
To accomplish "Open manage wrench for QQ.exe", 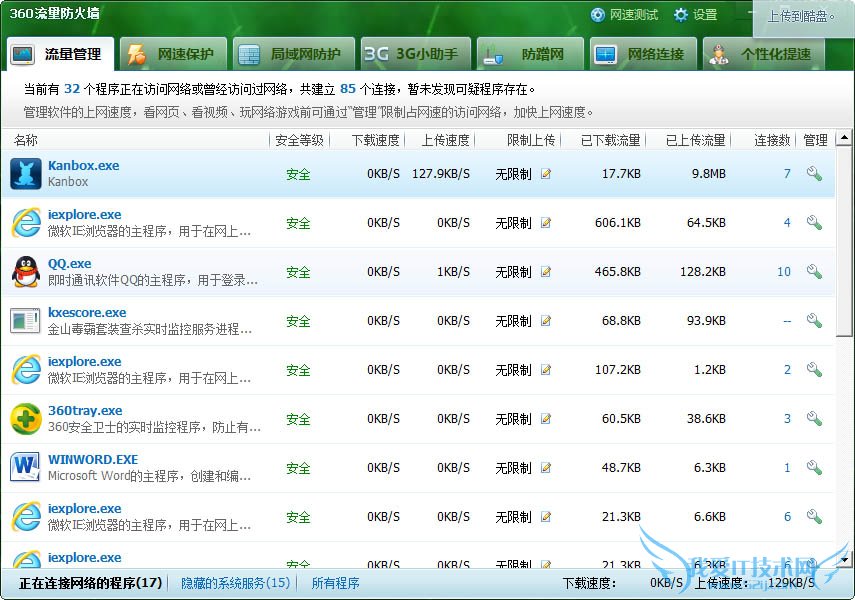I will 814,272.
